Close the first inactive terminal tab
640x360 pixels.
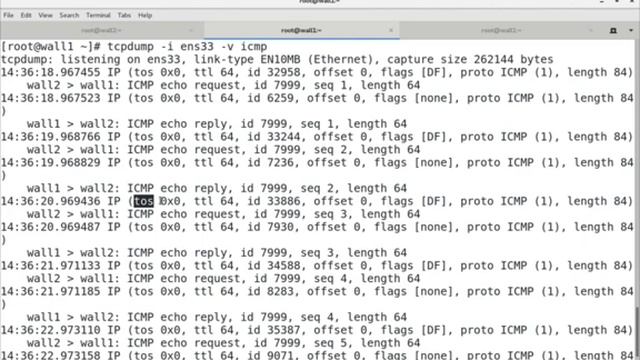click(x=191, y=30)
